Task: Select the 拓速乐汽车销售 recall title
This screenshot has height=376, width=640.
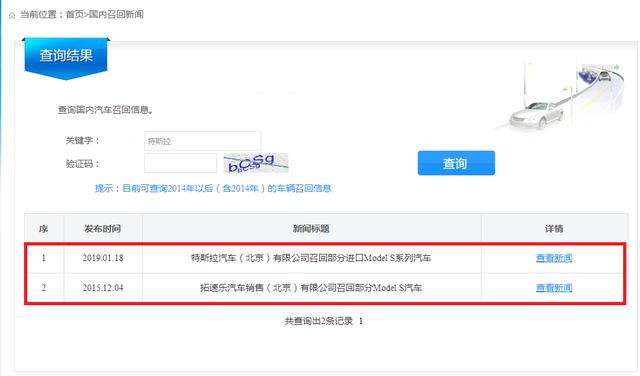Action: (x=311, y=288)
